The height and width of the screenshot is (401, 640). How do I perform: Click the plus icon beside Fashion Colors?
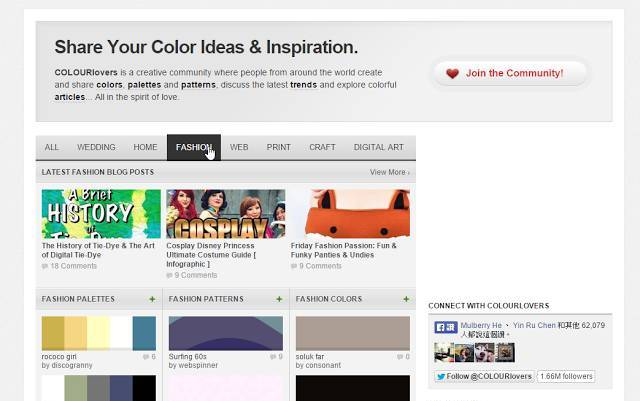406,299
